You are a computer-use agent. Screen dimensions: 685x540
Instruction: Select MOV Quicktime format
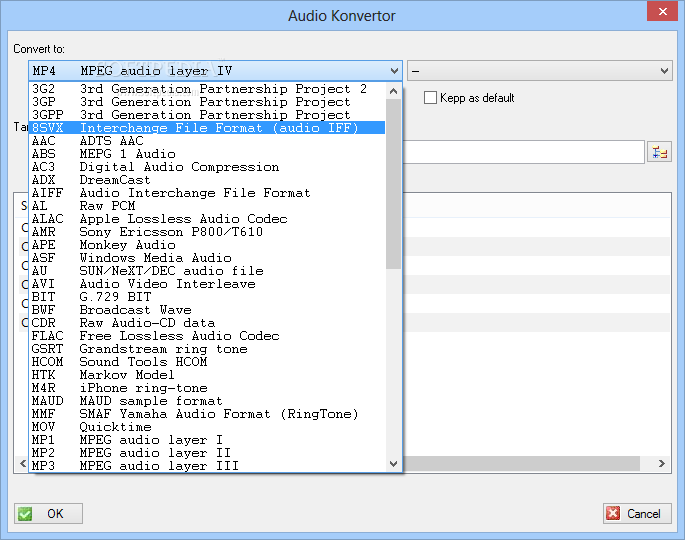pyautogui.click(x=207, y=427)
